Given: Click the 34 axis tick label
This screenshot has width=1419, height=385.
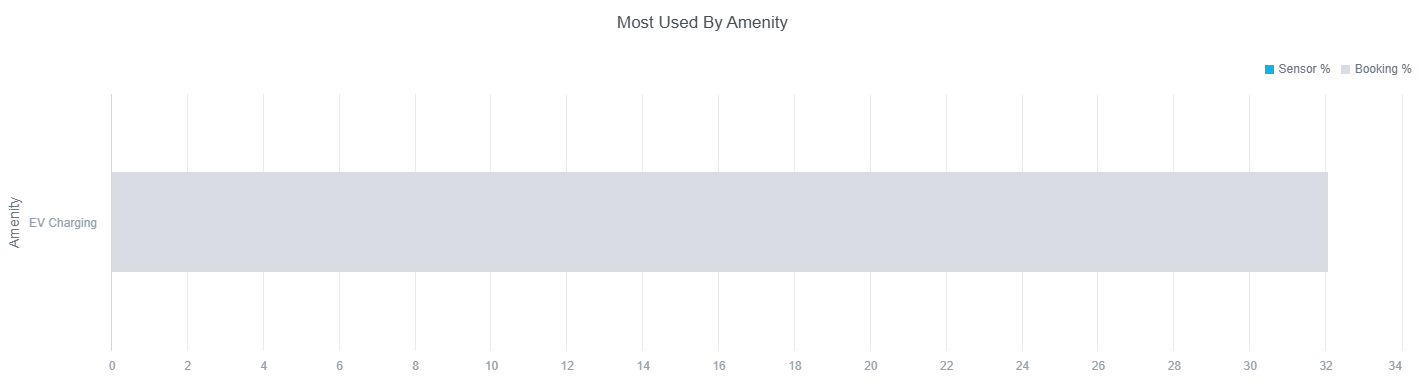Looking at the screenshot, I should click(x=1401, y=366).
